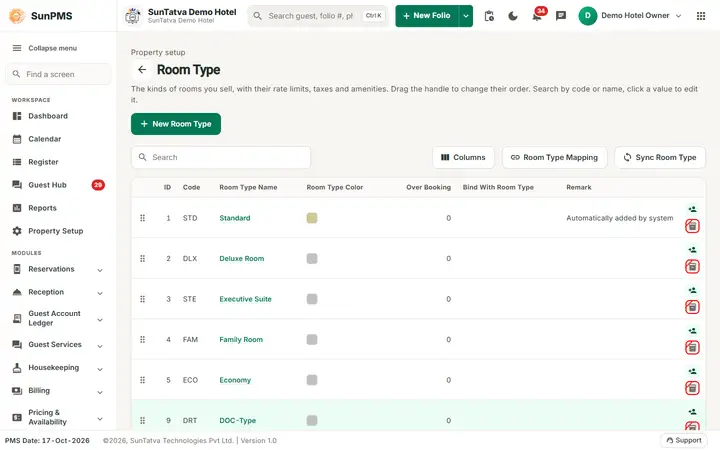Click the add-person icon in DOC-Type row
Screen dimensions: 720x450
click(692, 412)
